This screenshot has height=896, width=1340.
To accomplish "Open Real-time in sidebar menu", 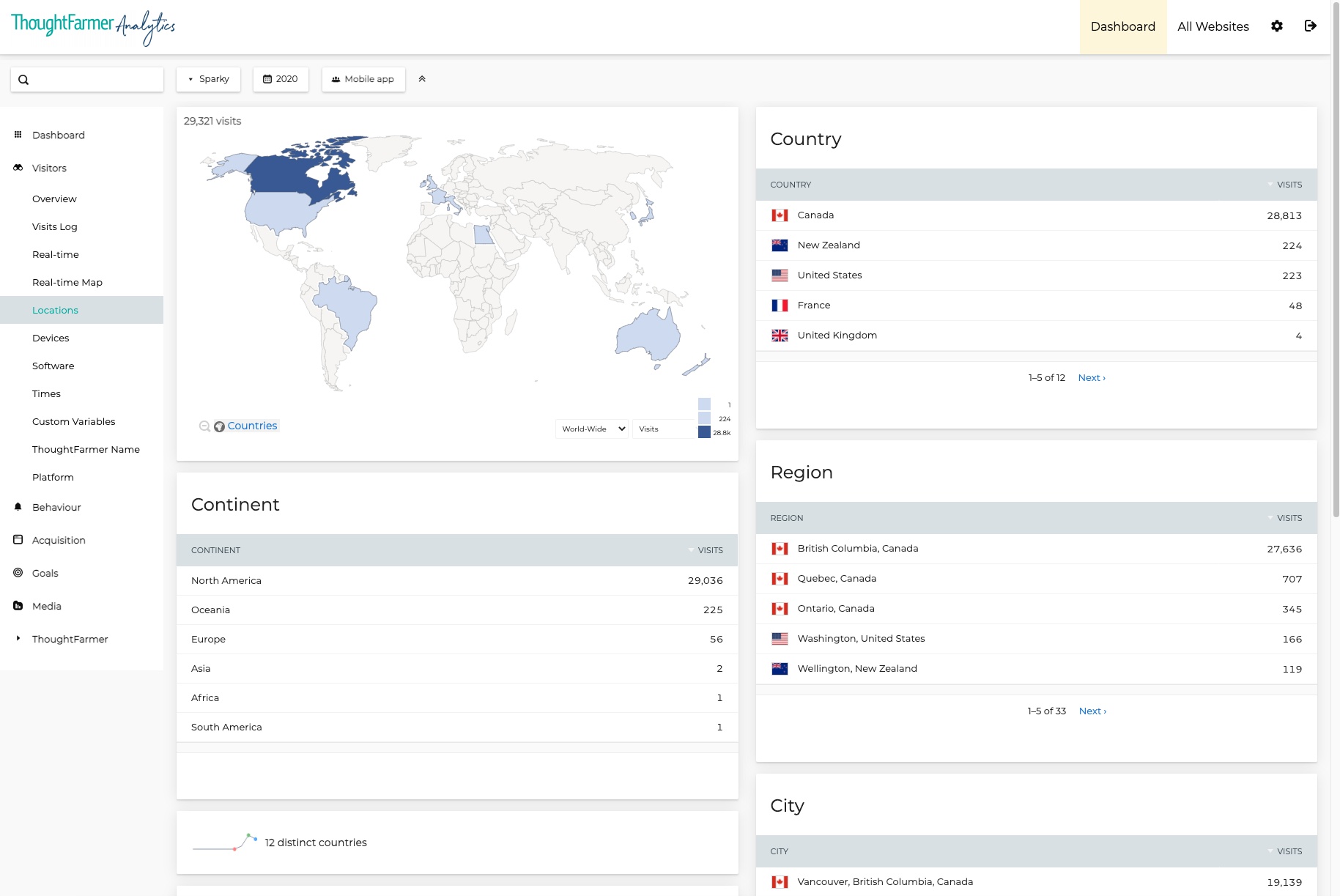I will coord(56,254).
